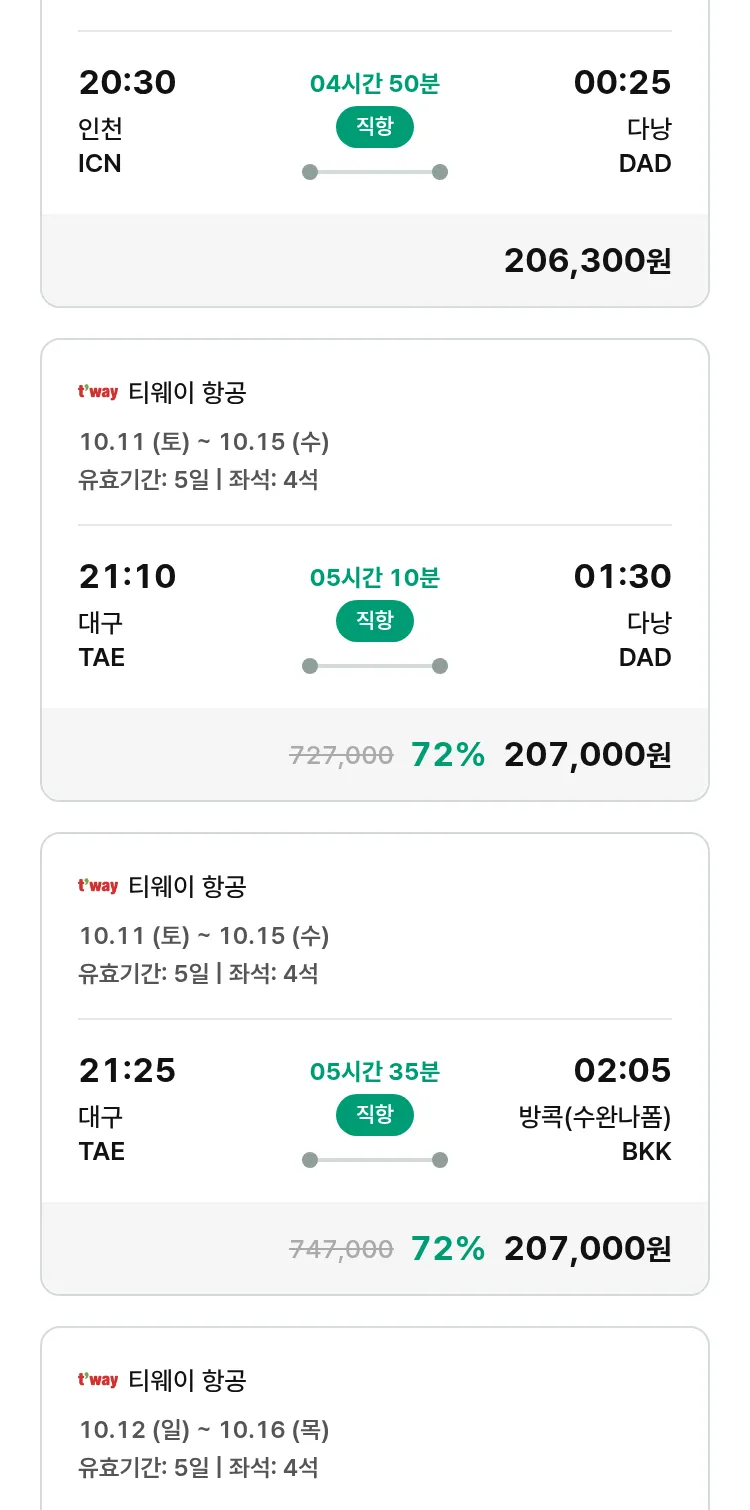Select the 207,000원 fare to Da Nang from Daegu

click(x=587, y=755)
